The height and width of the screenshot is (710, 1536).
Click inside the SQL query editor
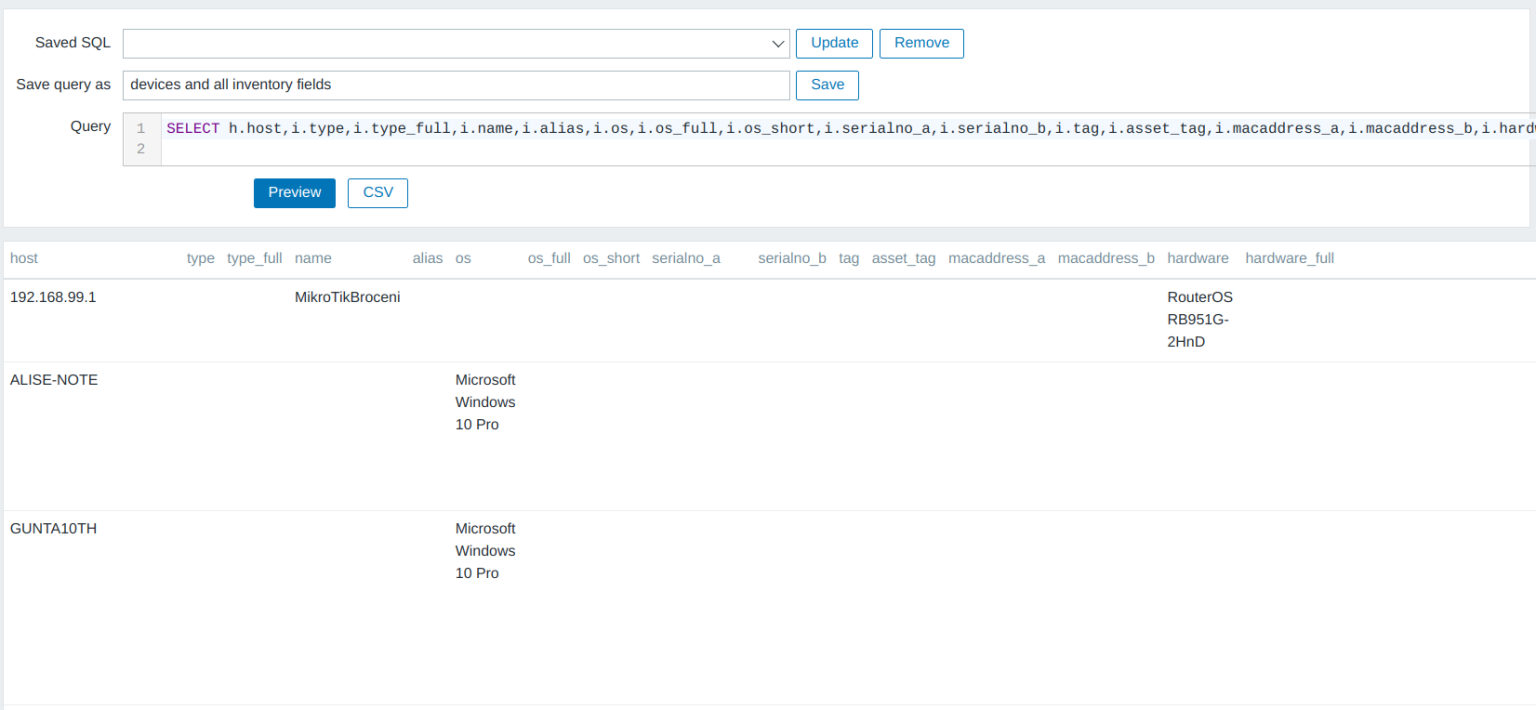600,128
